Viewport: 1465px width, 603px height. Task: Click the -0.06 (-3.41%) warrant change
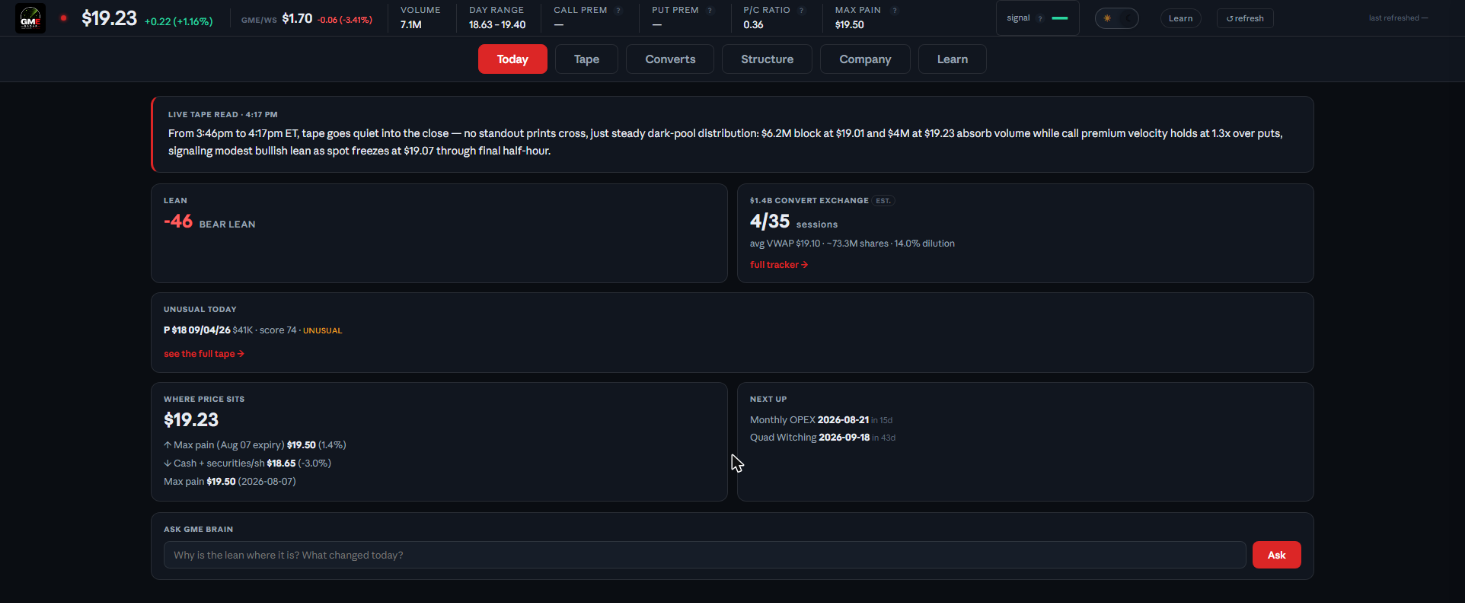pyautogui.click(x=346, y=19)
